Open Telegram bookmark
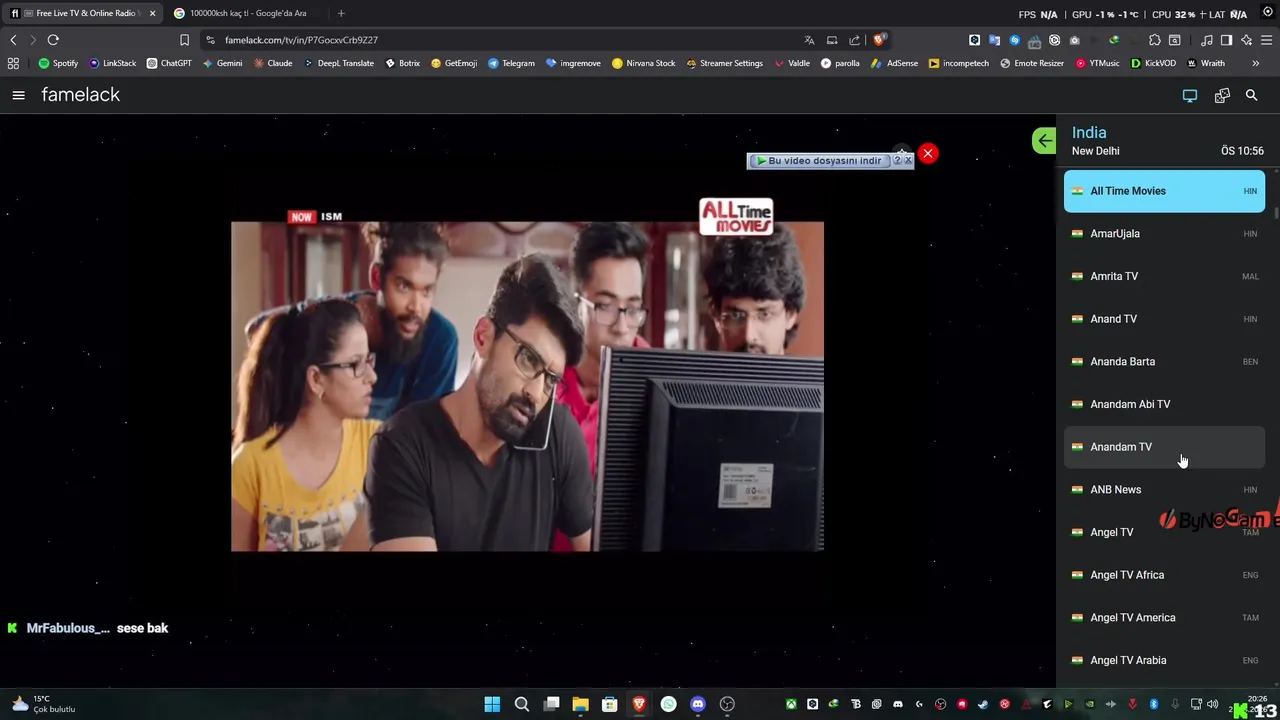 click(511, 63)
